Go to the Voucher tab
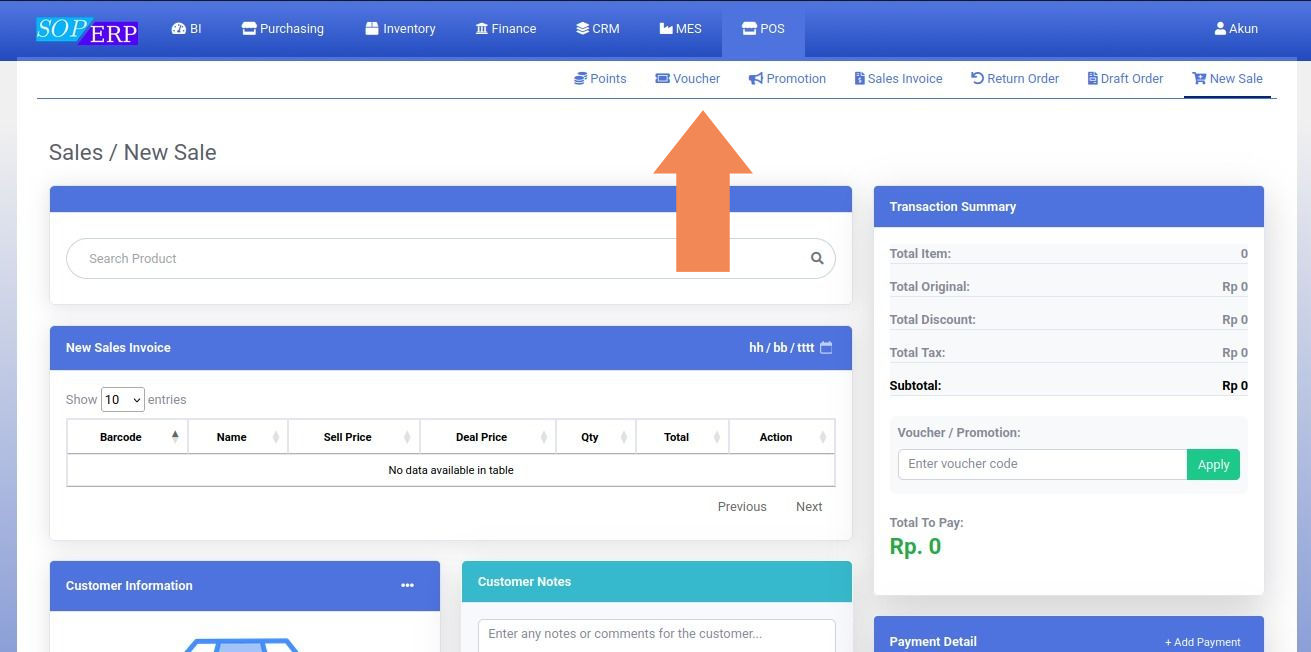The height and width of the screenshot is (652, 1311). 688,78
